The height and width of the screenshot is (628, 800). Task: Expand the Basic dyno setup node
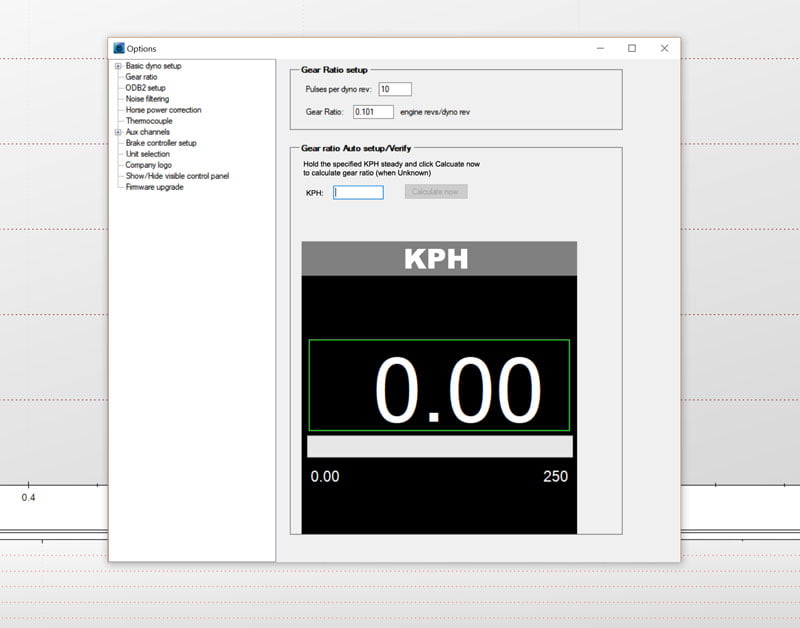118,66
